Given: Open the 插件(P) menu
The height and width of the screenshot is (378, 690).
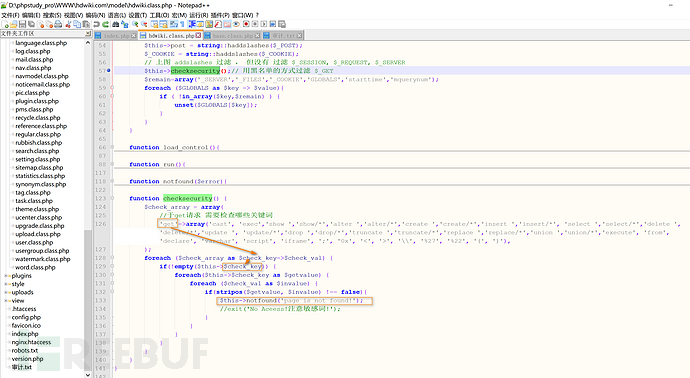Looking at the screenshot, I should (220, 15).
